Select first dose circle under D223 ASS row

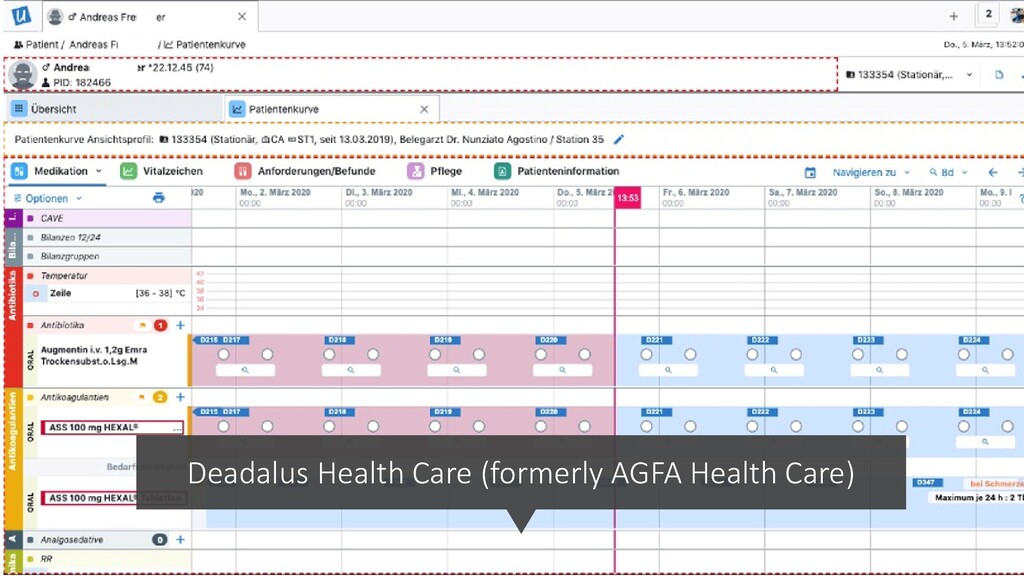point(858,426)
